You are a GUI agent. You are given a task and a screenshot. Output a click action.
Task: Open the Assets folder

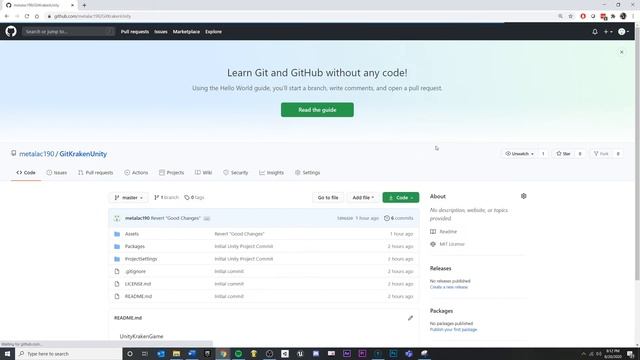point(132,234)
